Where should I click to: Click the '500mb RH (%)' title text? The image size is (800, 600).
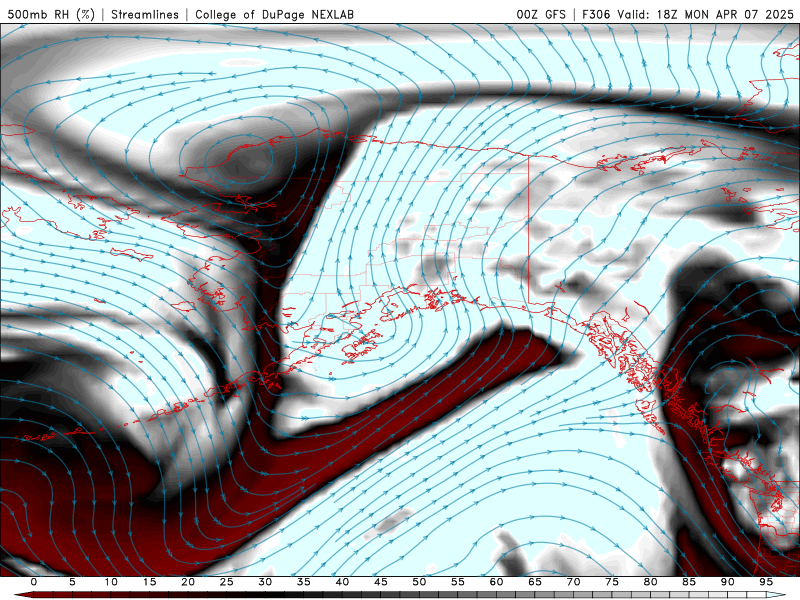tap(51, 14)
